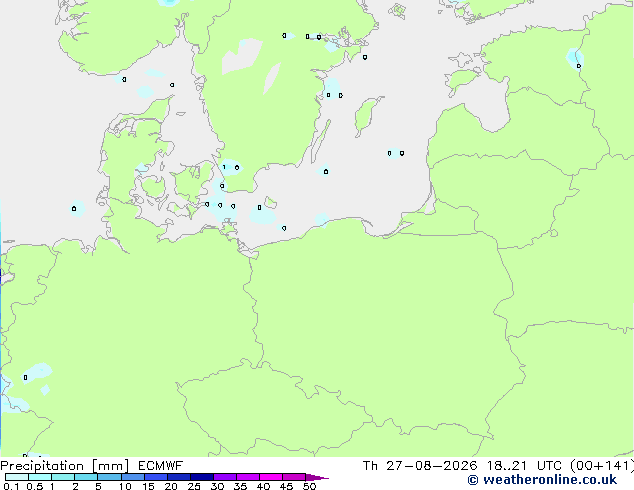Click the small Bornholm island outline
Viewport: 634px width, 490px height.
click(270, 202)
